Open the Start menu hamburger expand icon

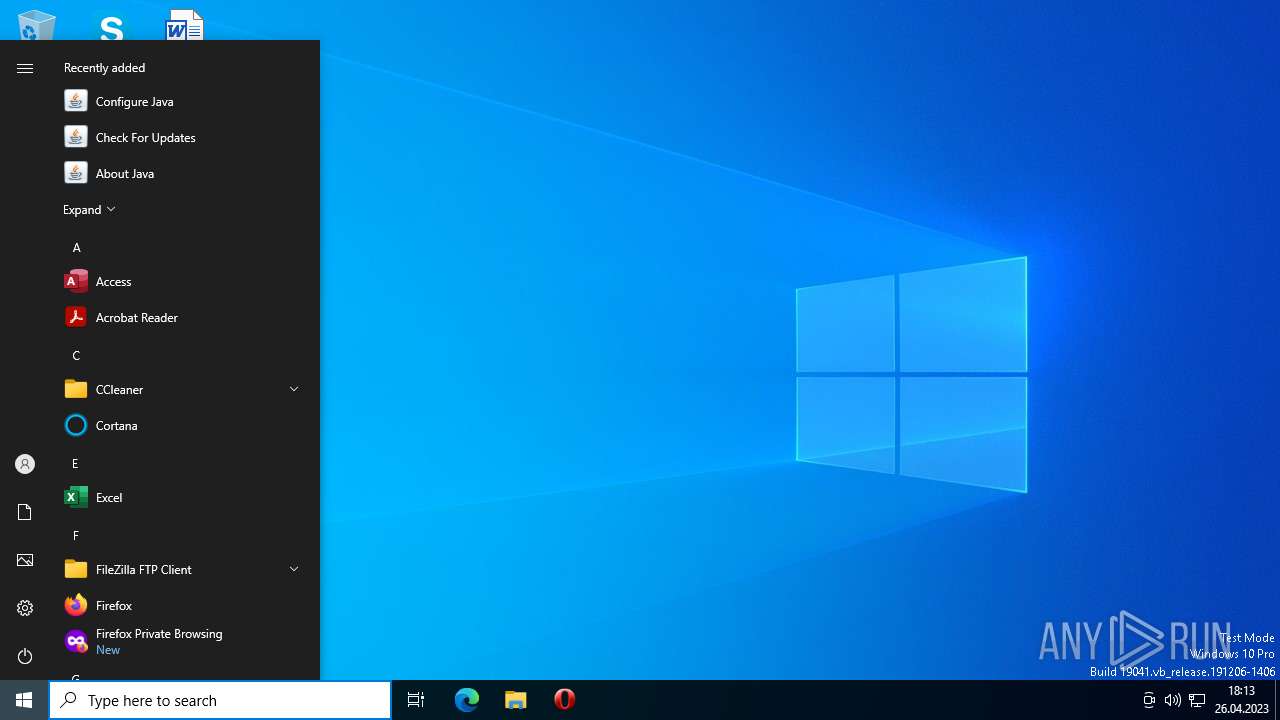[25, 68]
